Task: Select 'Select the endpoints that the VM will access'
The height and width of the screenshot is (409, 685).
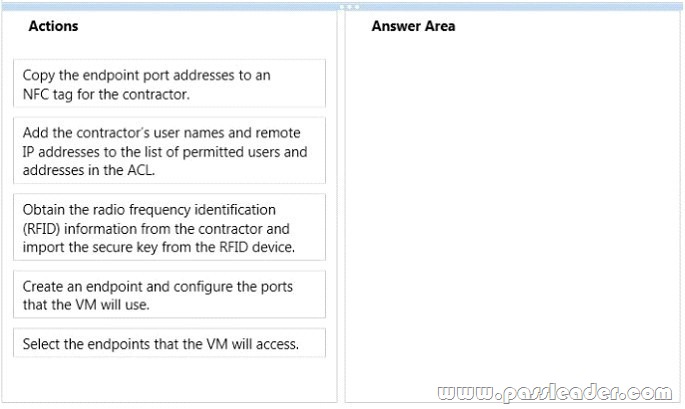Action: (169, 343)
